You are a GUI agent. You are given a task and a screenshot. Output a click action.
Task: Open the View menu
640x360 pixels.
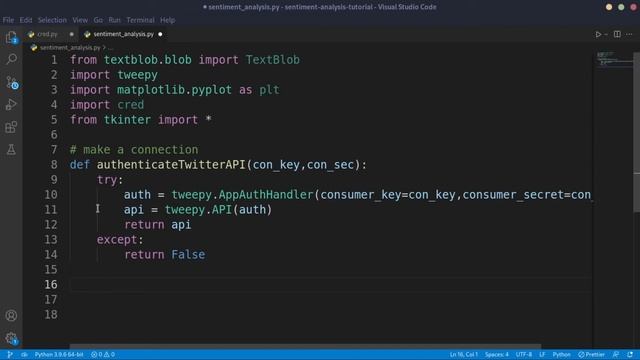[x=80, y=20]
